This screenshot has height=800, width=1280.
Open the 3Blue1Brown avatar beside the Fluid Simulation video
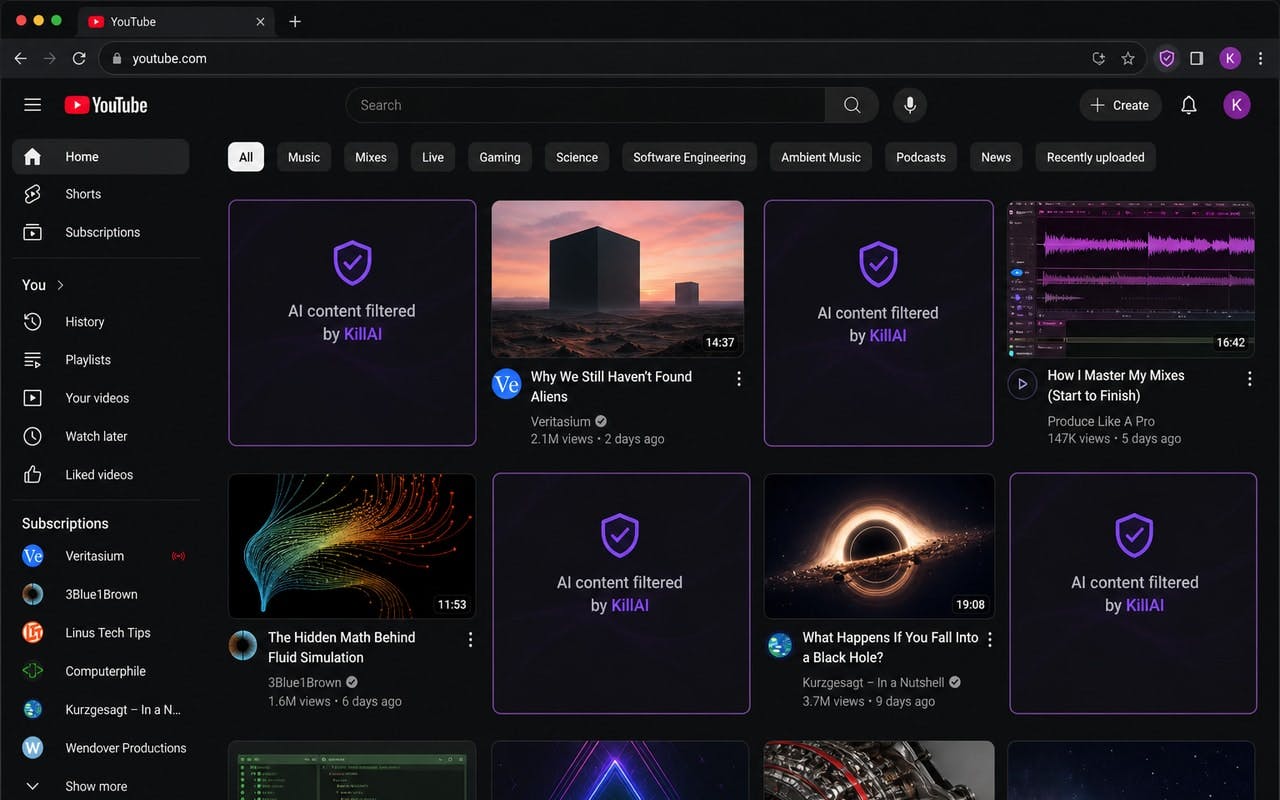pos(243,645)
